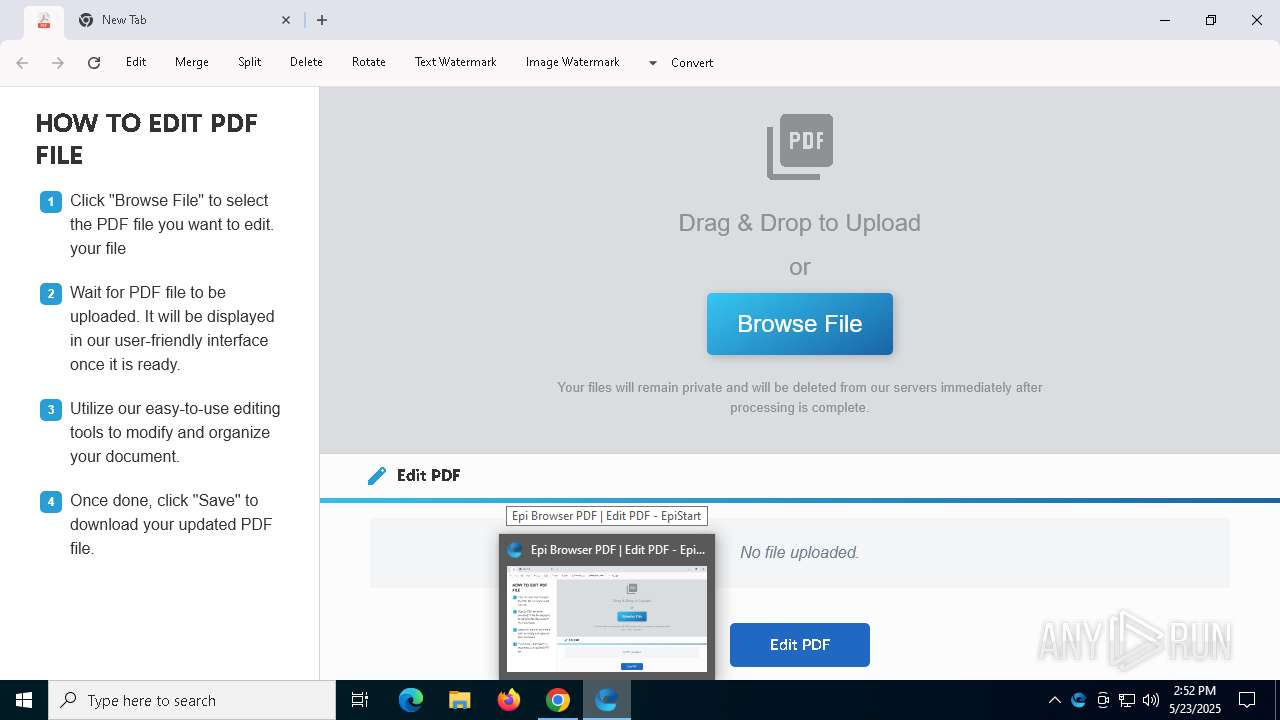This screenshot has height=720, width=1280.
Task: Click the Edit PDF section heading
Action: coord(428,476)
